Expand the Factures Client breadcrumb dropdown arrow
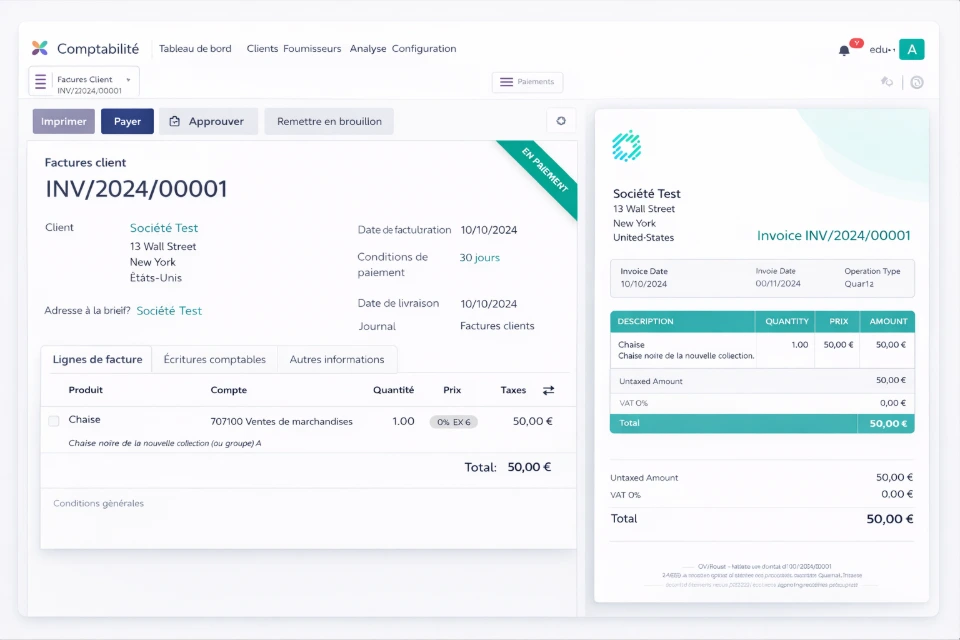 (128, 79)
